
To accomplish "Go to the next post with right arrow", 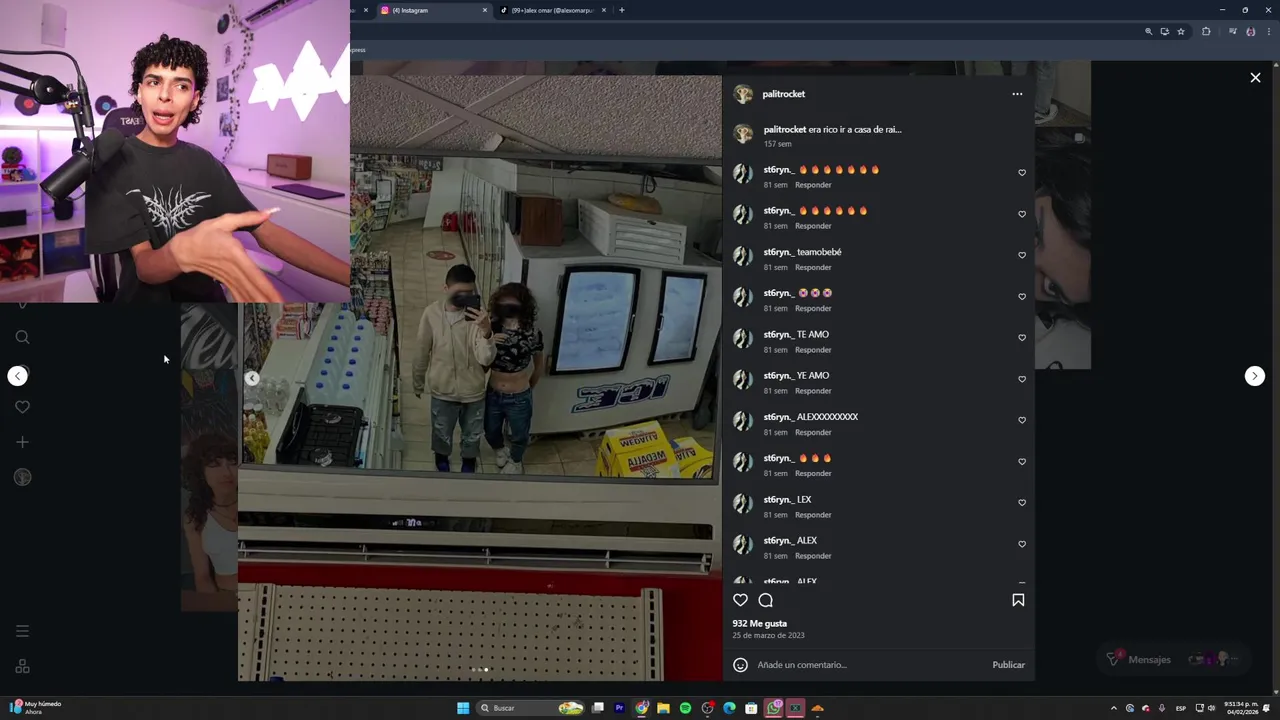I will pos(1254,376).
